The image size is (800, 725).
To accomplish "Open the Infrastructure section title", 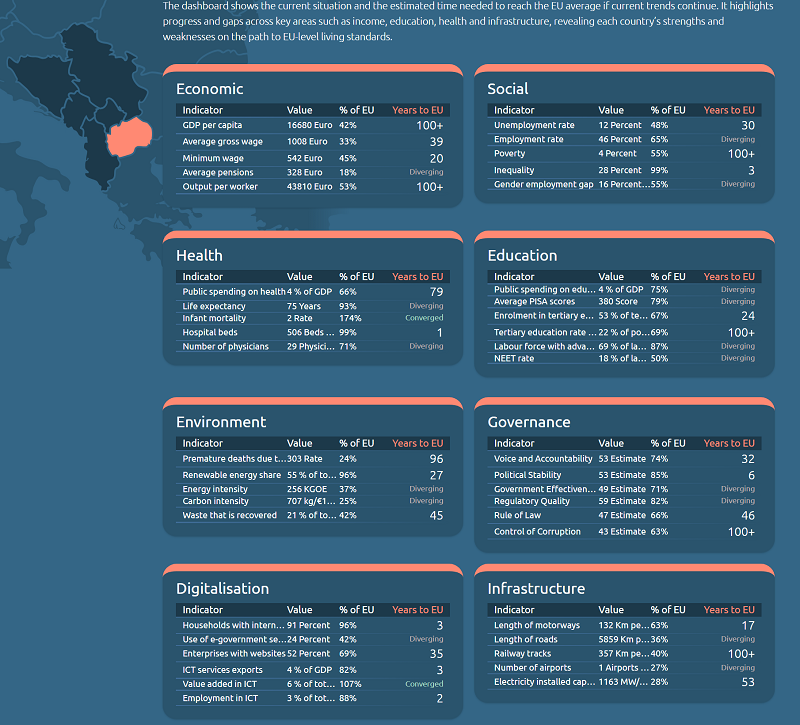I will pos(536,589).
